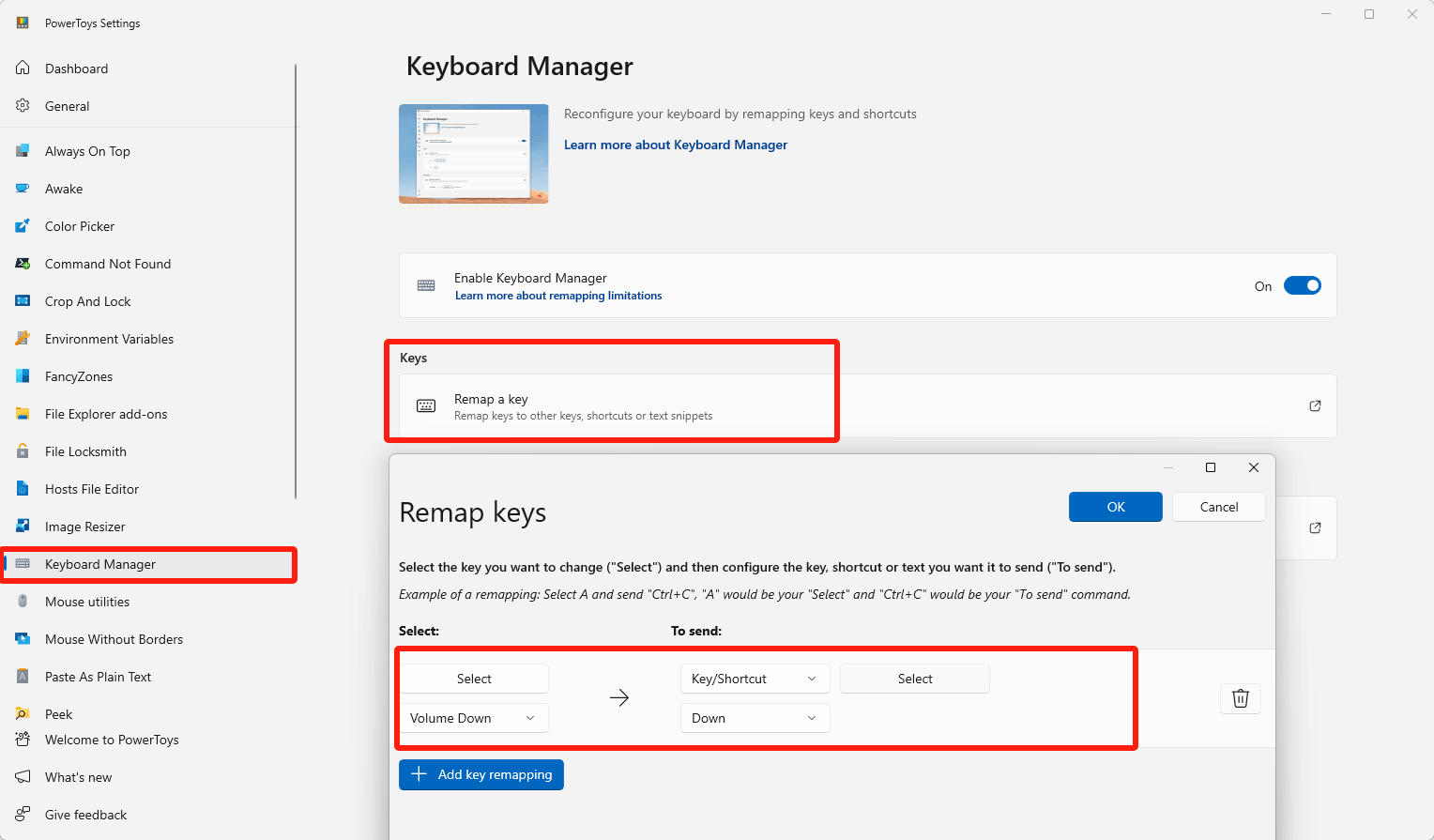Delete the remapping with the trash icon
This screenshot has height=840, width=1434.
[x=1241, y=698]
